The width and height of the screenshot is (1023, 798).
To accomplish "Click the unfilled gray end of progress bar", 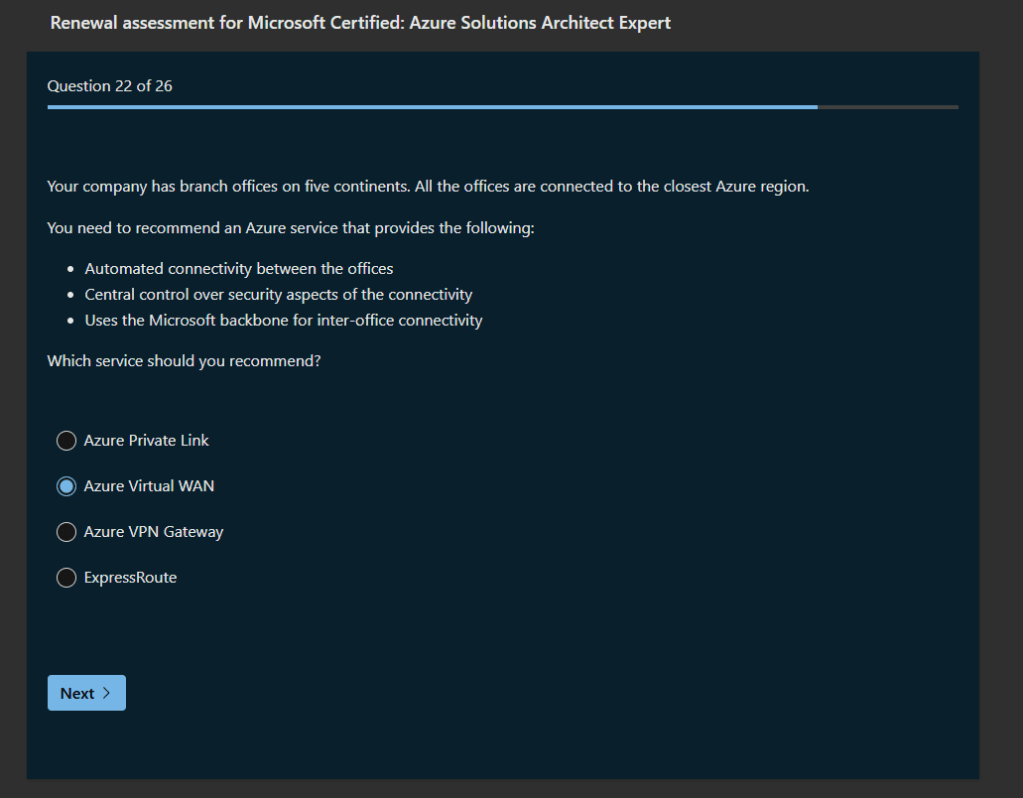I will (888, 107).
